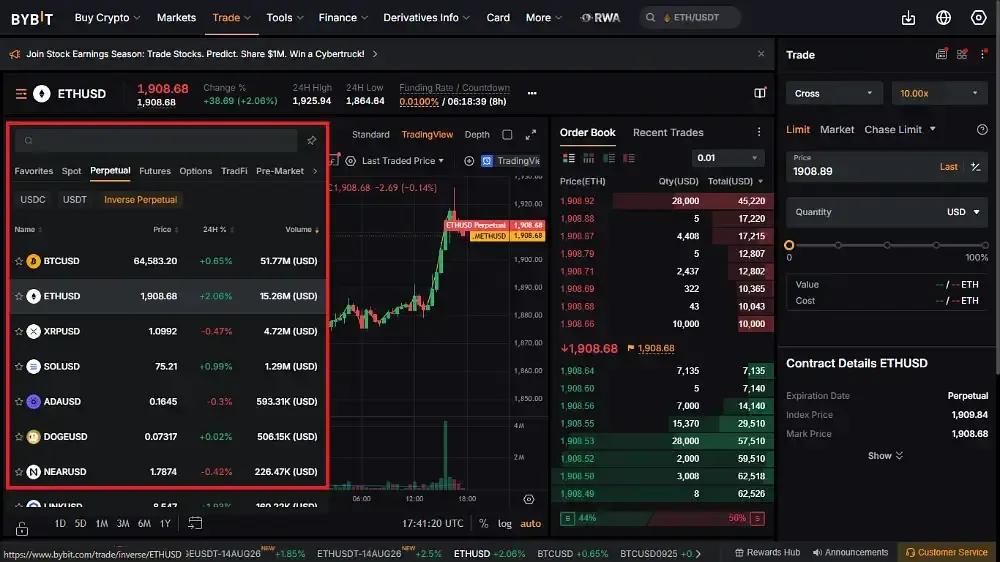
Task: Open the calculator icon in Trade panel
Action: (941, 54)
